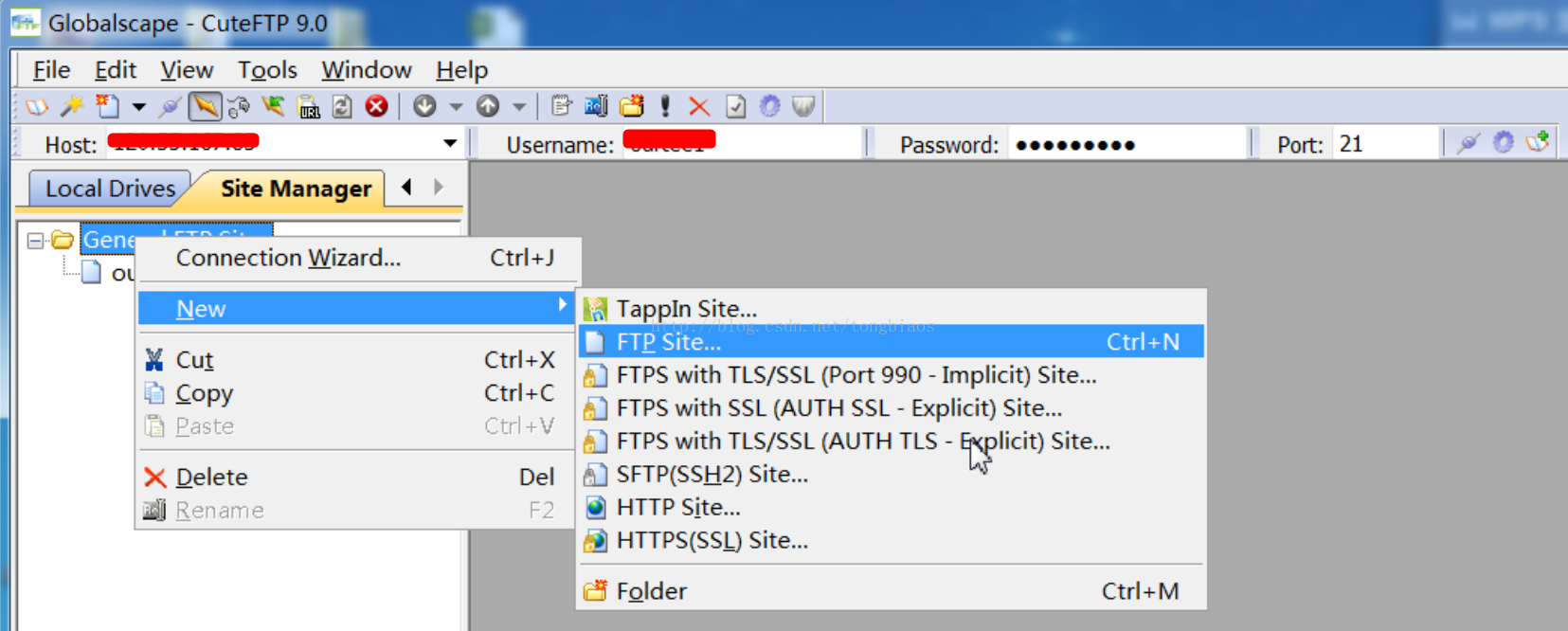Click the Rename toolbar icon

tap(596, 106)
